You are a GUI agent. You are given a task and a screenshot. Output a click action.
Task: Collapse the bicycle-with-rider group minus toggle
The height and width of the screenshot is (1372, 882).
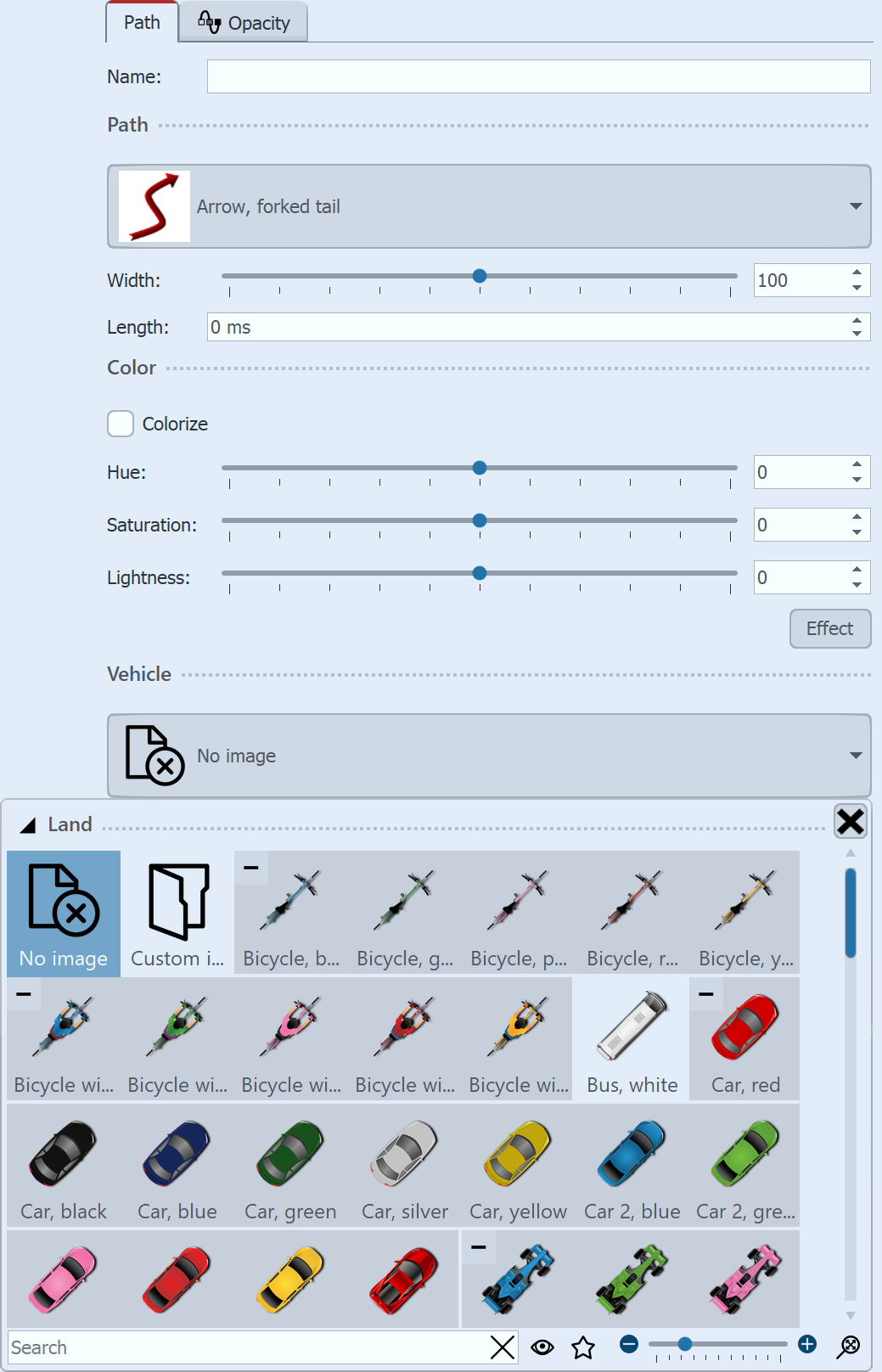tap(24, 994)
